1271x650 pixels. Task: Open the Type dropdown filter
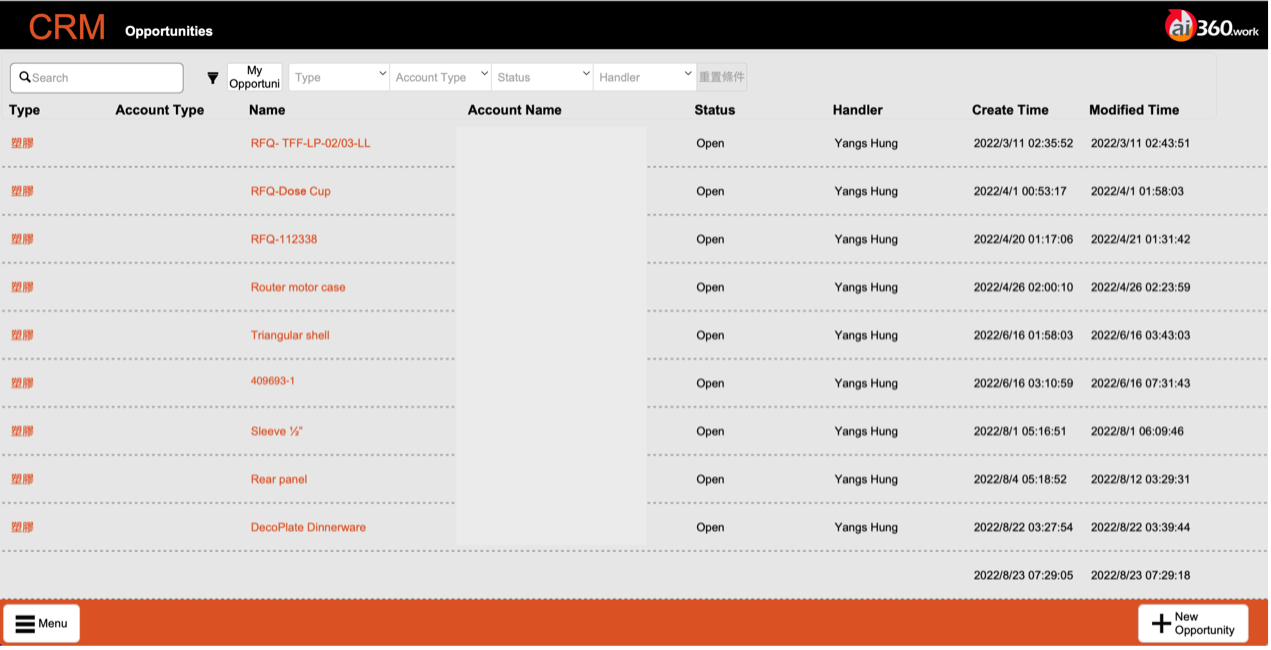(x=339, y=77)
